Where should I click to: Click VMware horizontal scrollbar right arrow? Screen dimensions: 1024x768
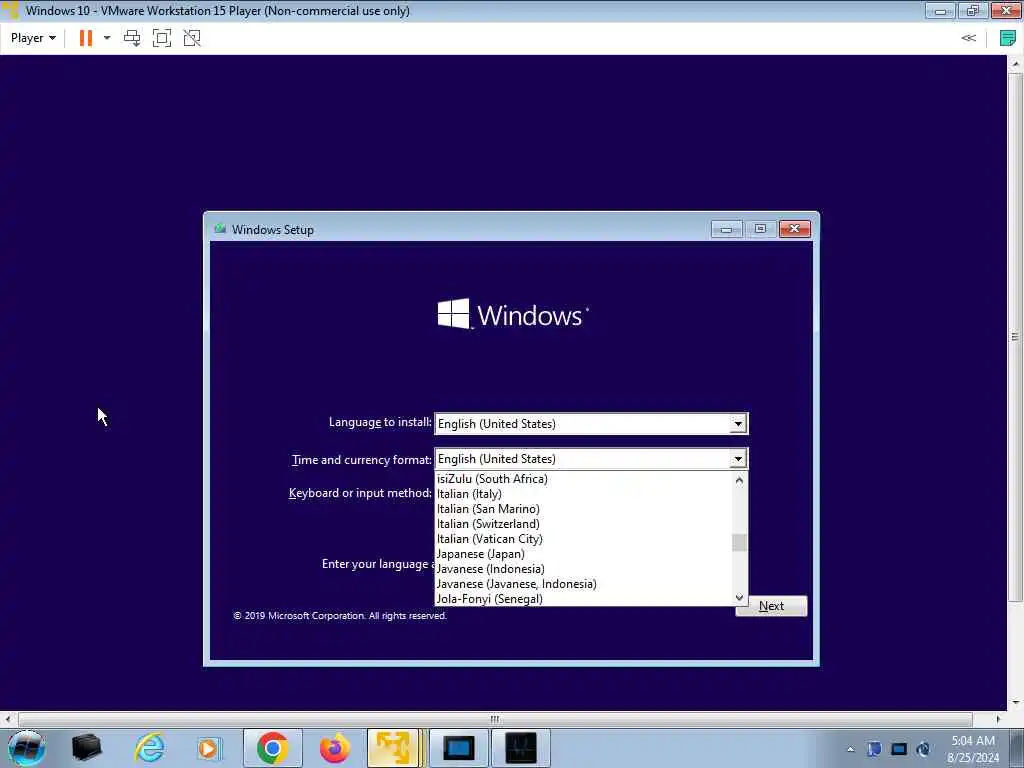pos(999,719)
